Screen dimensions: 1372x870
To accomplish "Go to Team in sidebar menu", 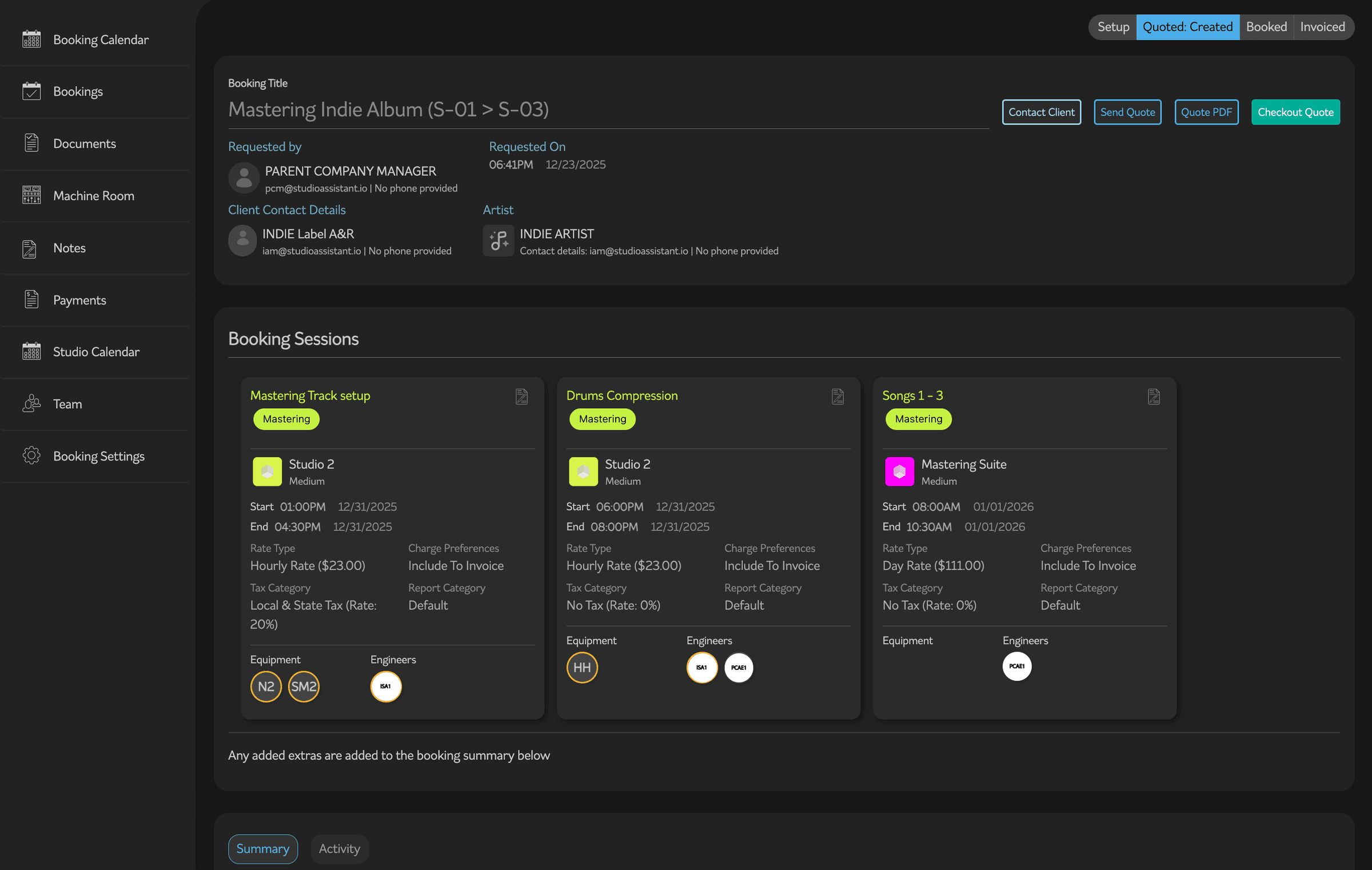I will point(95,404).
